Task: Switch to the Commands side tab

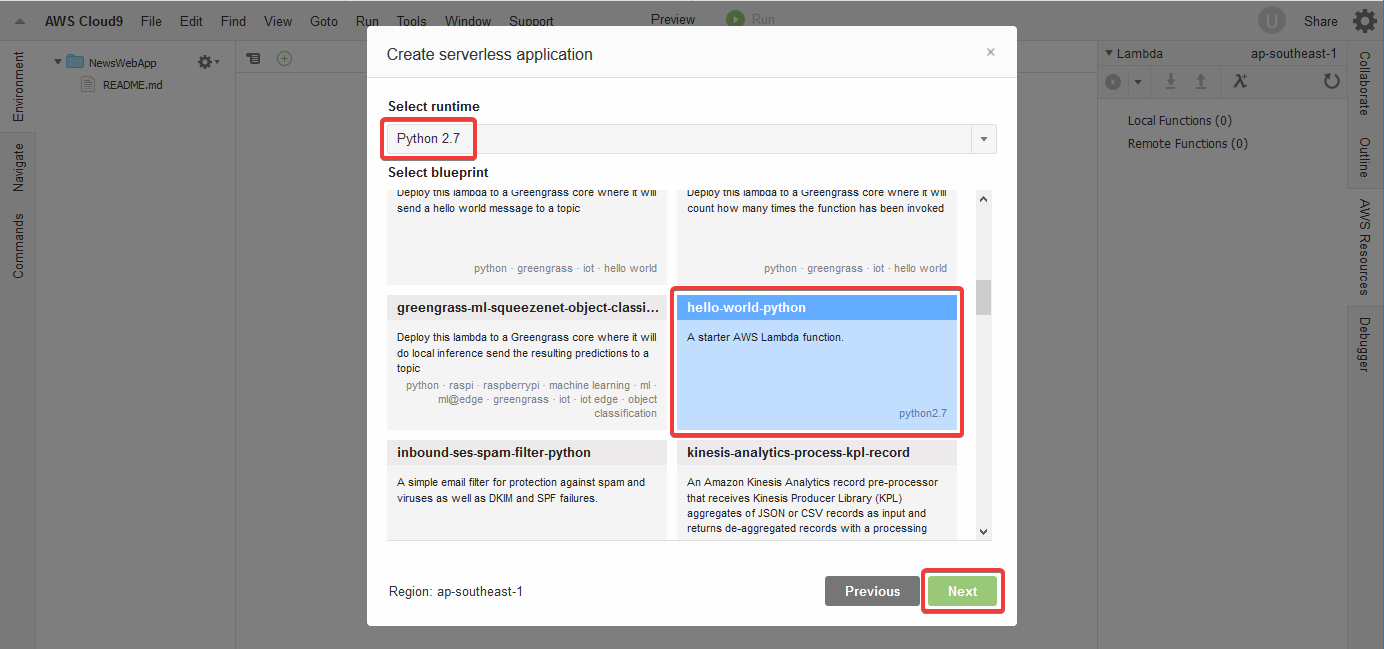Action: pos(18,246)
